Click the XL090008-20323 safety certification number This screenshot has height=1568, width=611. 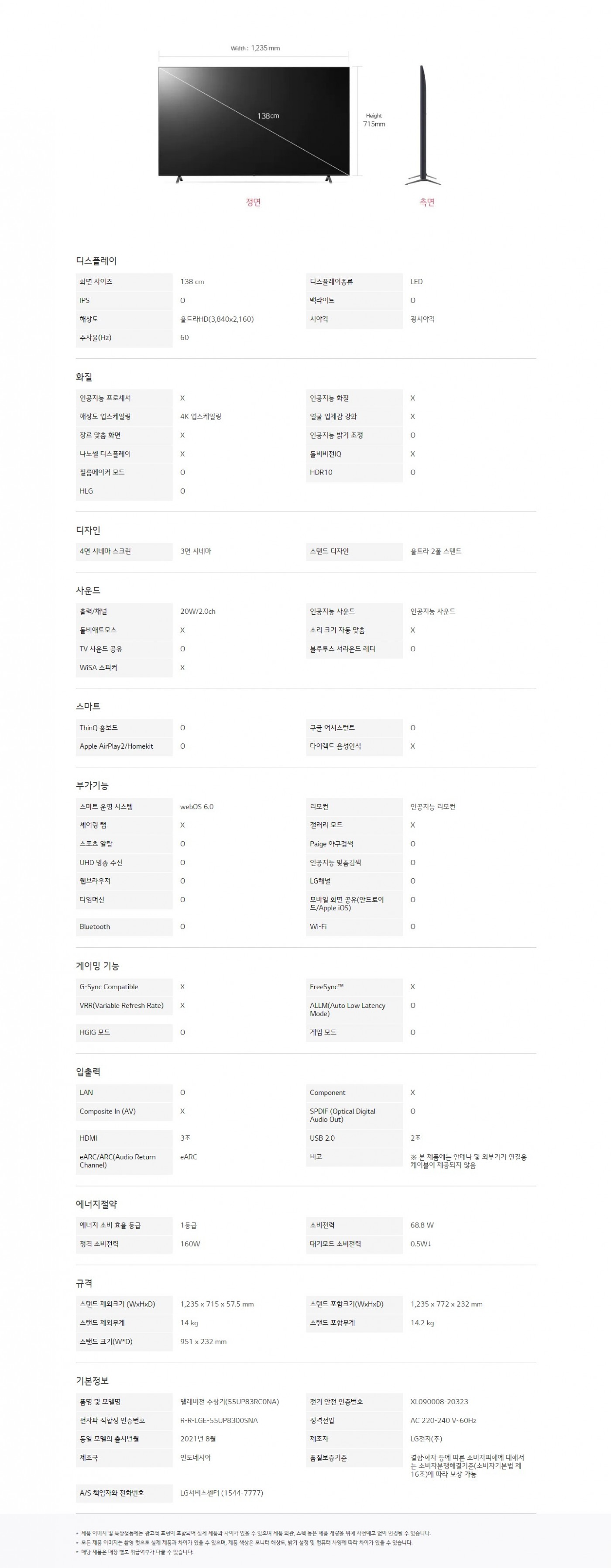439,1402
